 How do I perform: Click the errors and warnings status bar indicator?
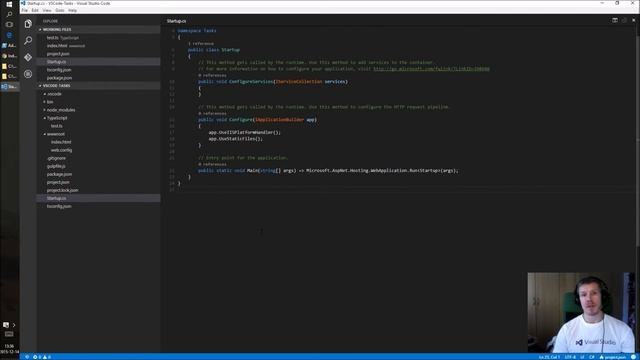[42, 357]
